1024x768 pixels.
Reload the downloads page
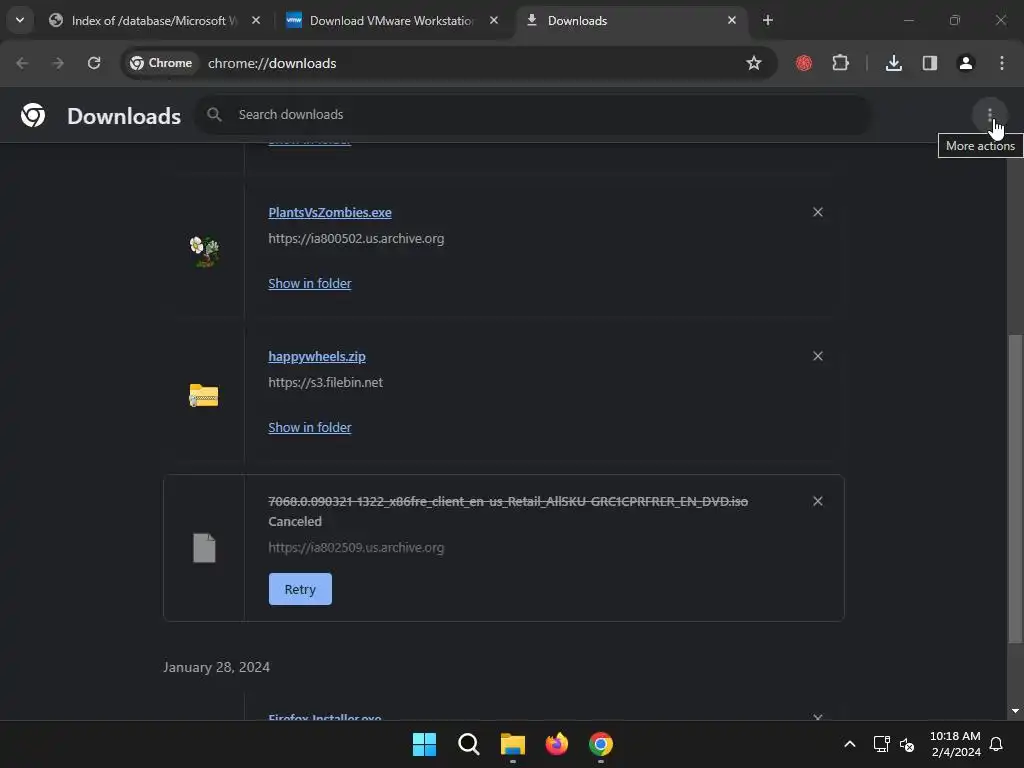click(x=94, y=63)
